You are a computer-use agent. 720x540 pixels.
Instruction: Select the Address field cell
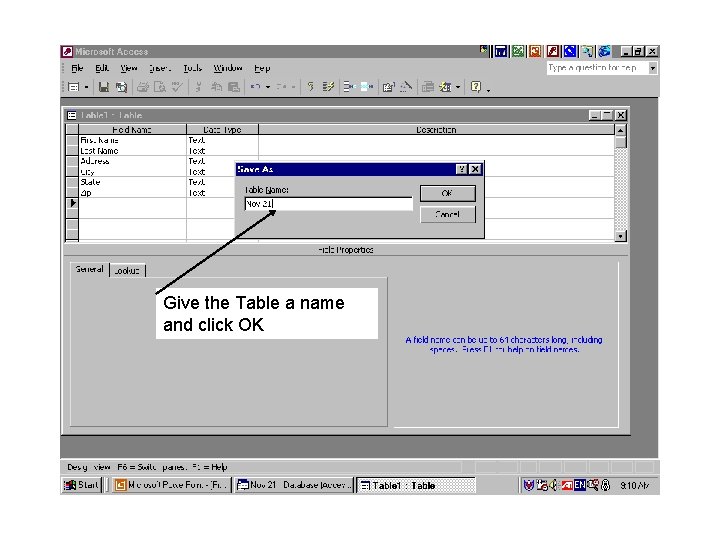point(132,161)
